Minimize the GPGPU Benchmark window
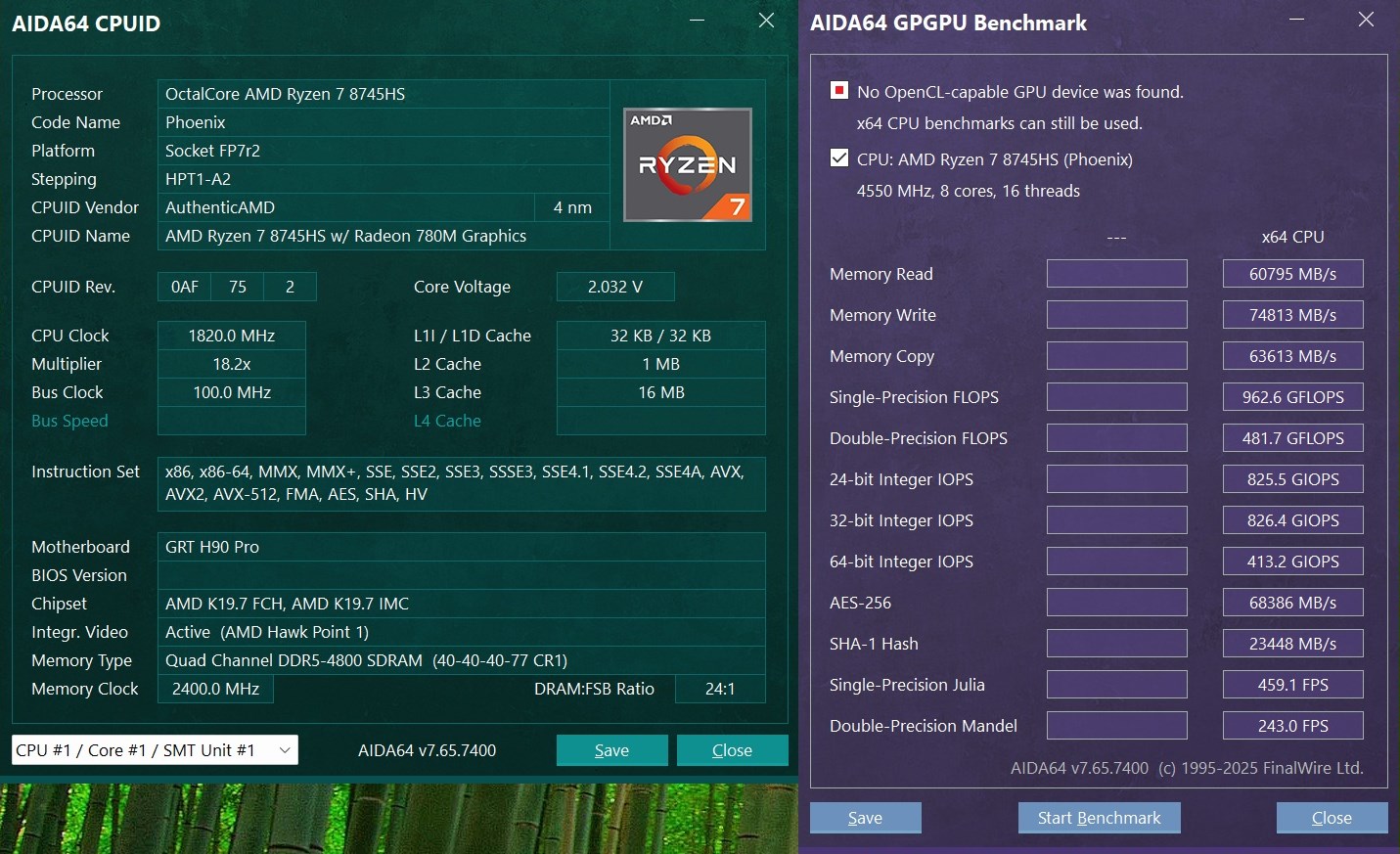 pyautogui.click(x=1297, y=20)
